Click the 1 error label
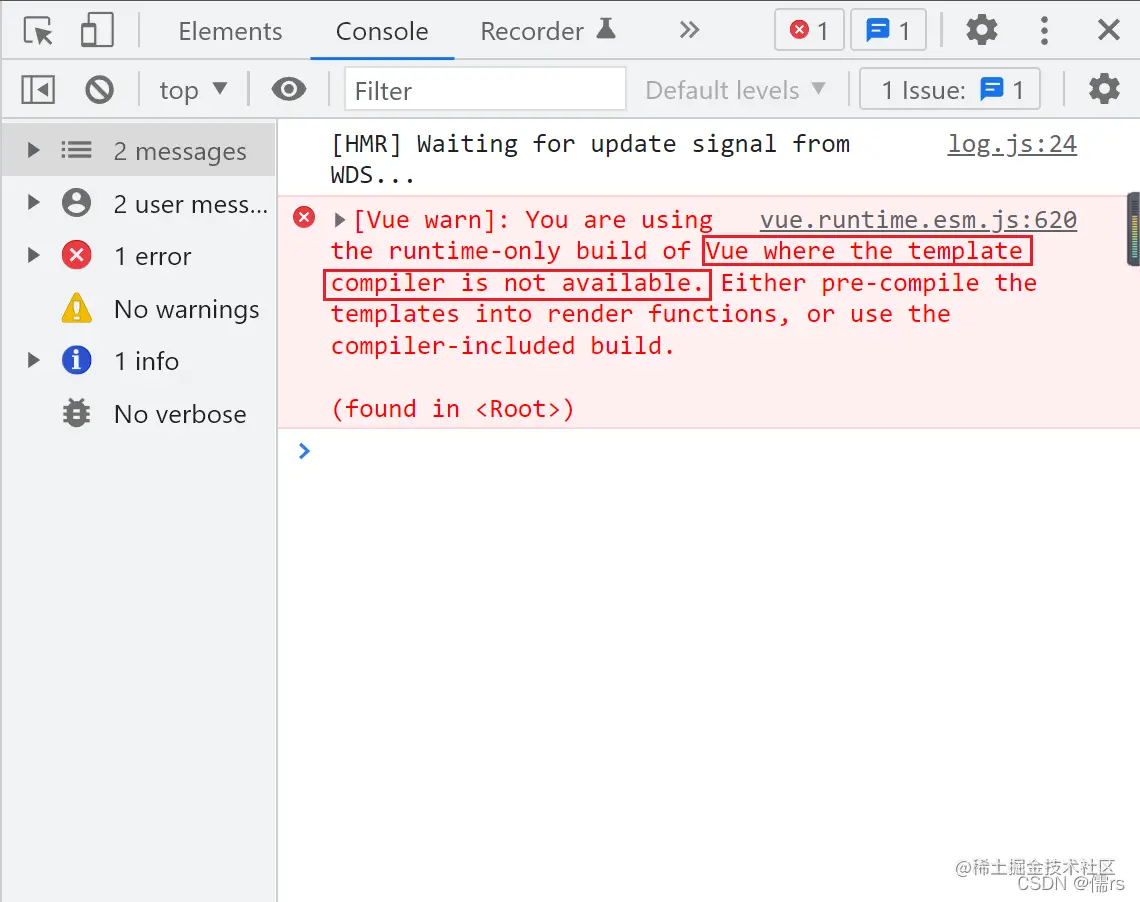This screenshot has height=902, width=1140. (153, 257)
